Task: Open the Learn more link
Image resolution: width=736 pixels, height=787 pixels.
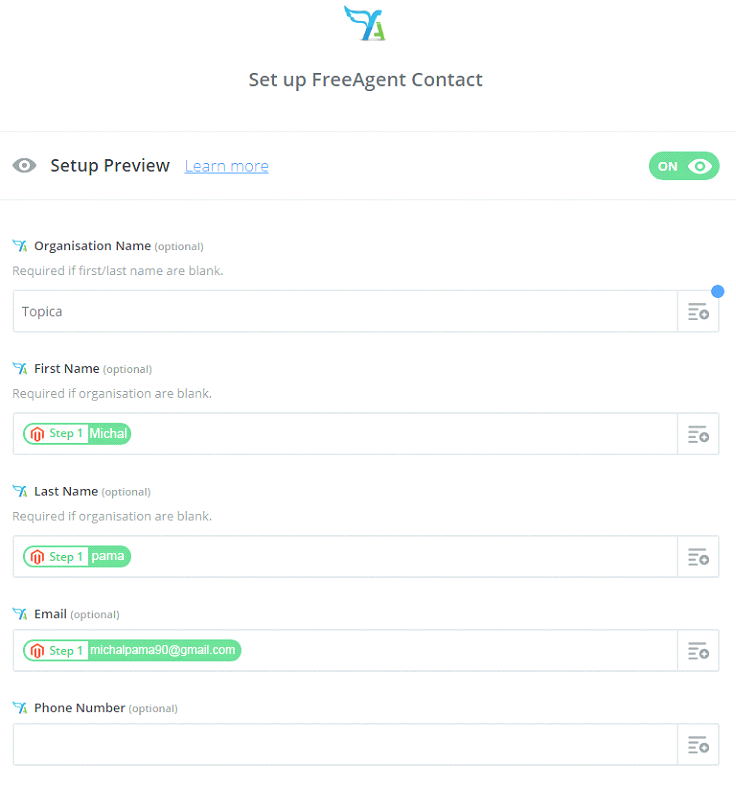Action: [226, 166]
